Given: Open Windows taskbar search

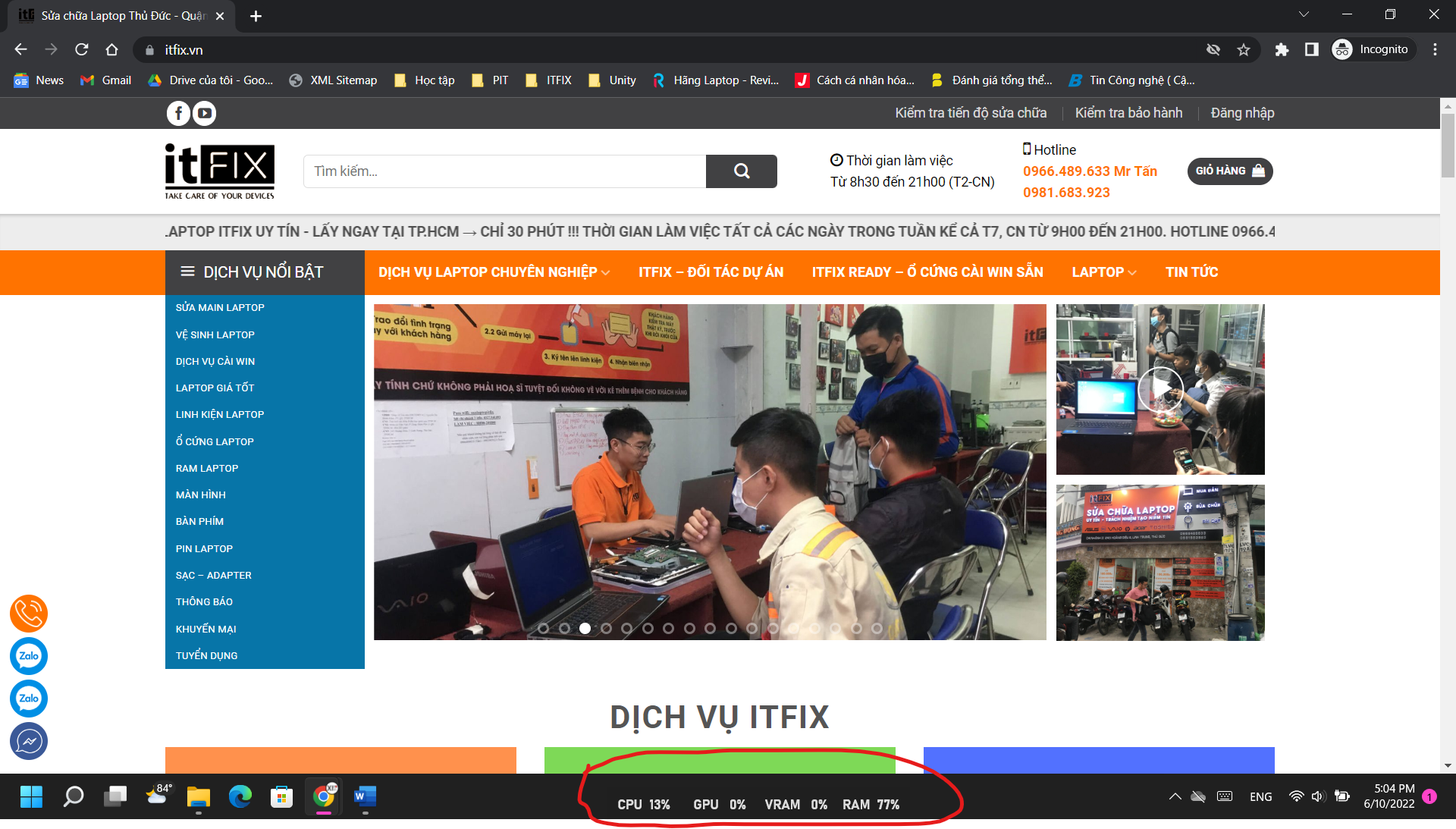Looking at the screenshot, I should coord(74,796).
